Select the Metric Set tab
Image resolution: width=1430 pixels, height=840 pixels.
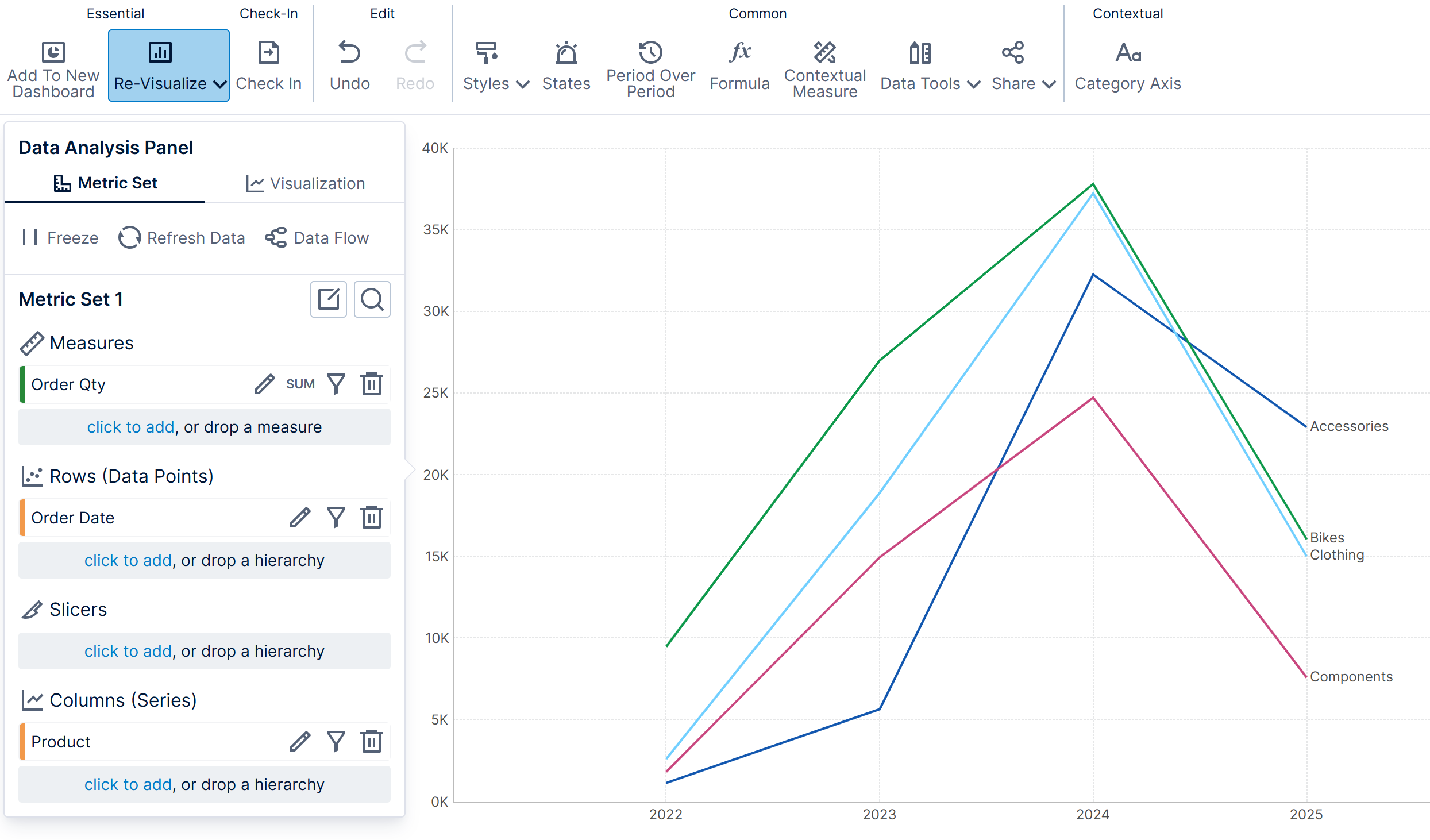[105, 183]
